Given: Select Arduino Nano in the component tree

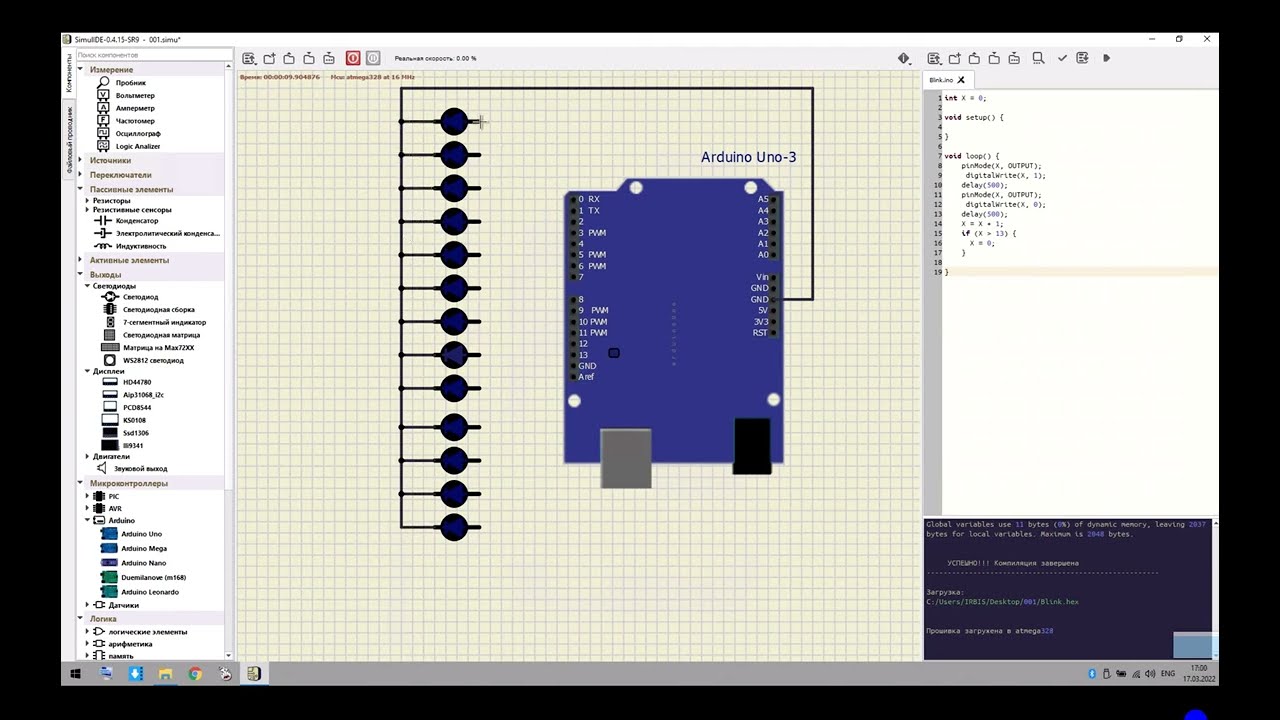Looking at the screenshot, I should click(x=143, y=563).
